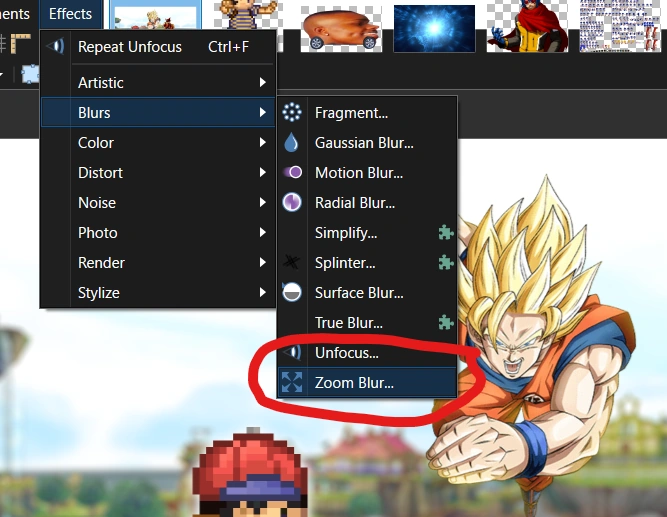Switch to the head-on-wheels image thumbnail
Viewport: 667px width, 517px height.
341,29
